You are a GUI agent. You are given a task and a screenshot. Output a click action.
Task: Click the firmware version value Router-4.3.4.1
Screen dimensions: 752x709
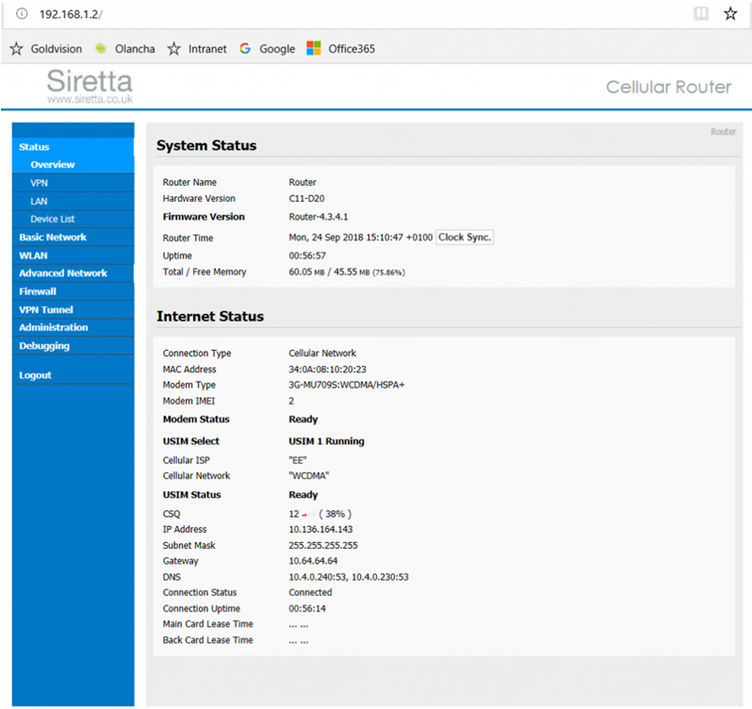tap(318, 217)
